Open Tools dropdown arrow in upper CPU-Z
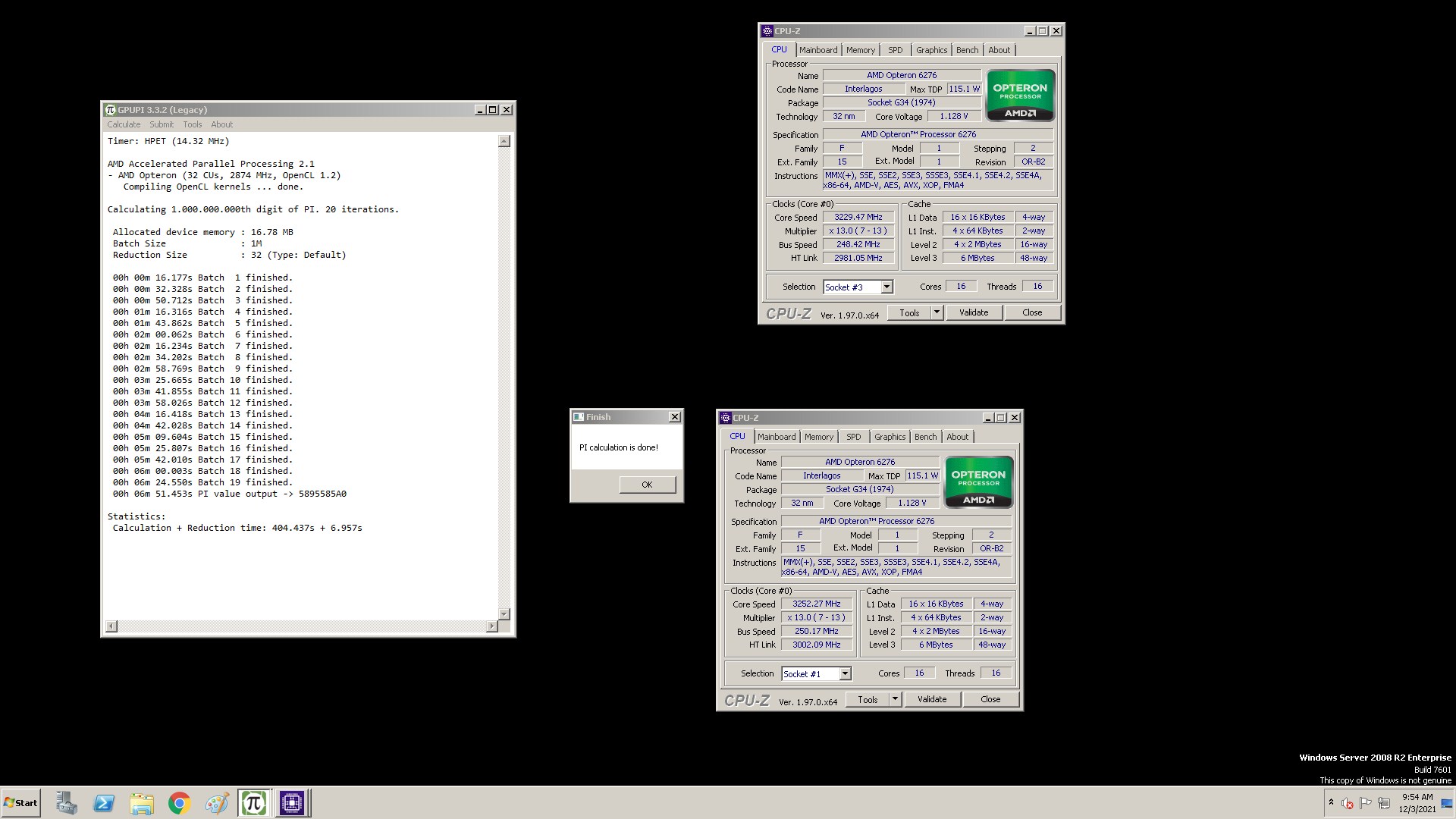The image size is (1456, 819). pos(937,312)
